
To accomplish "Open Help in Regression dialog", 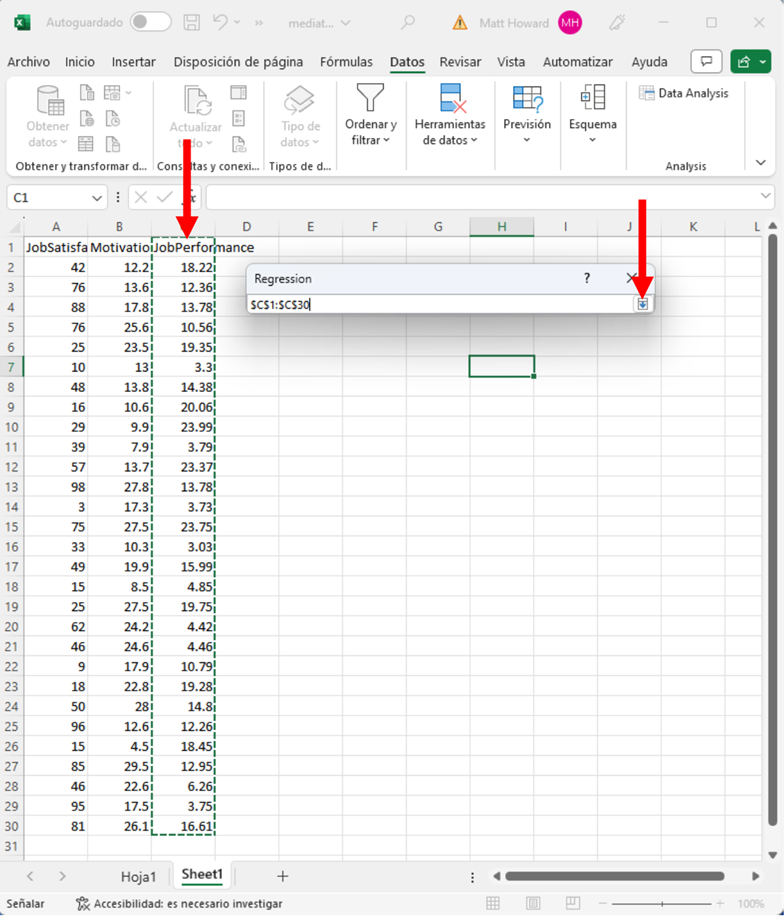I will coord(587,279).
